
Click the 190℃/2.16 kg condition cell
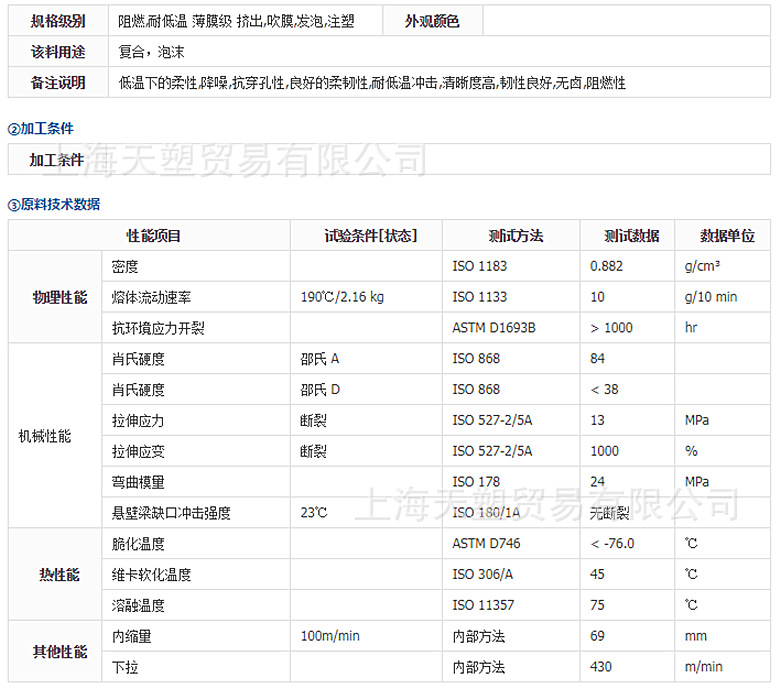[x=367, y=297]
